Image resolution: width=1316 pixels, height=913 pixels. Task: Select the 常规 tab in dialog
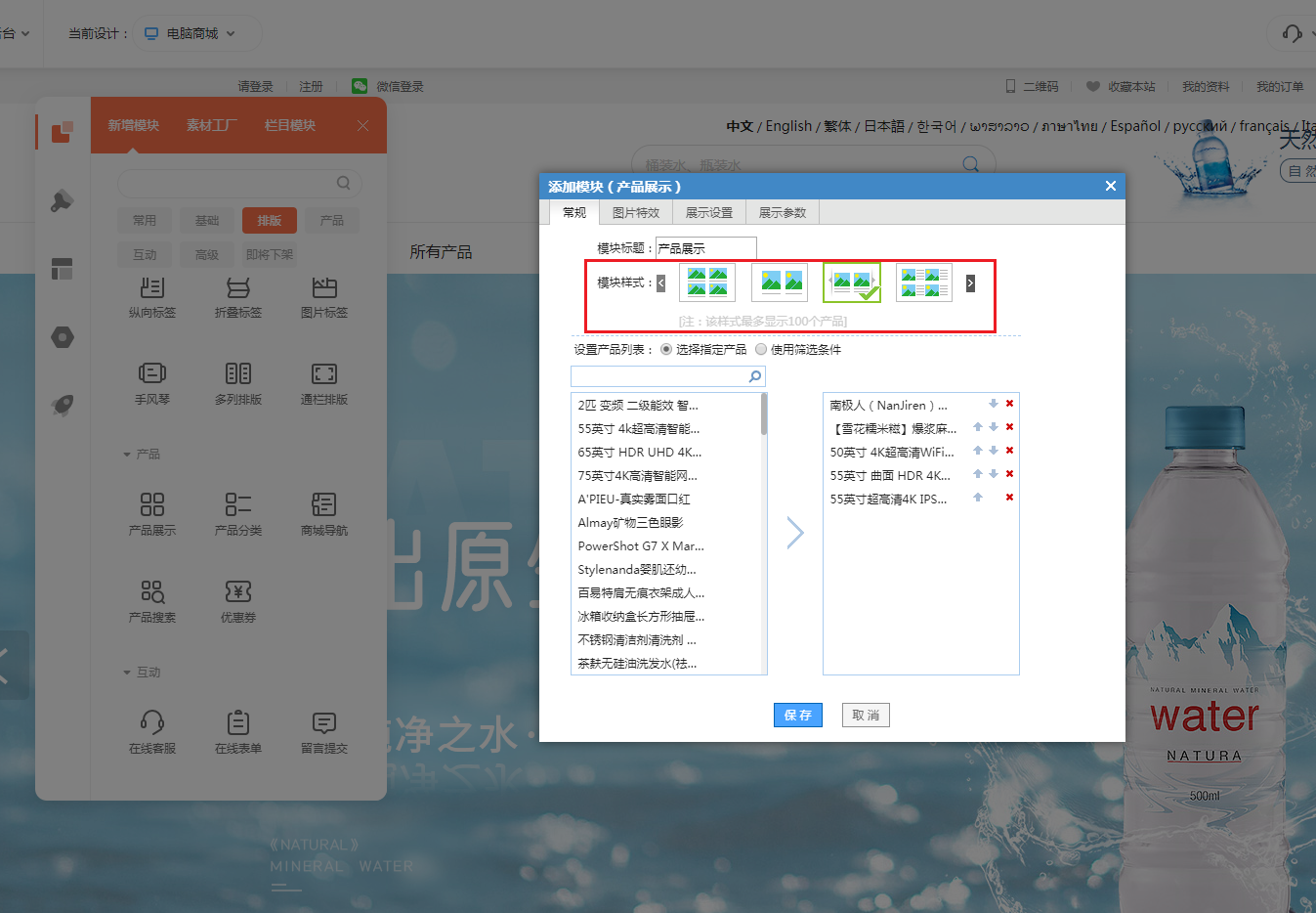(574, 212)
